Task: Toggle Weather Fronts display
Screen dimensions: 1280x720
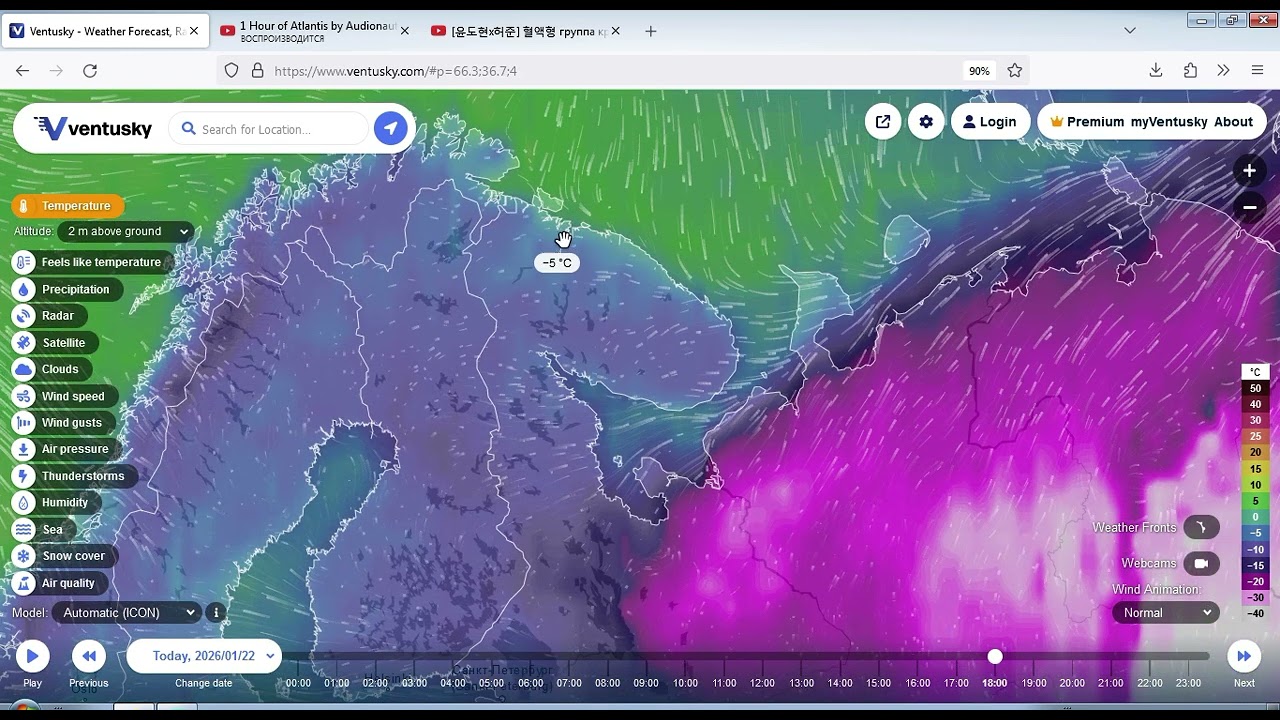Action: [1202, 527]
